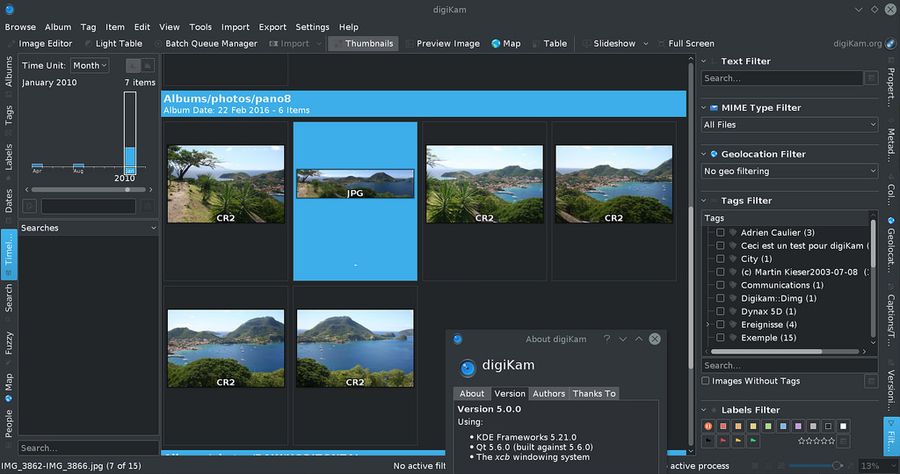Adjust the thumbnail zoom slider
The height and width of the screenshot is (474, 900).
[x=815, y=465]
